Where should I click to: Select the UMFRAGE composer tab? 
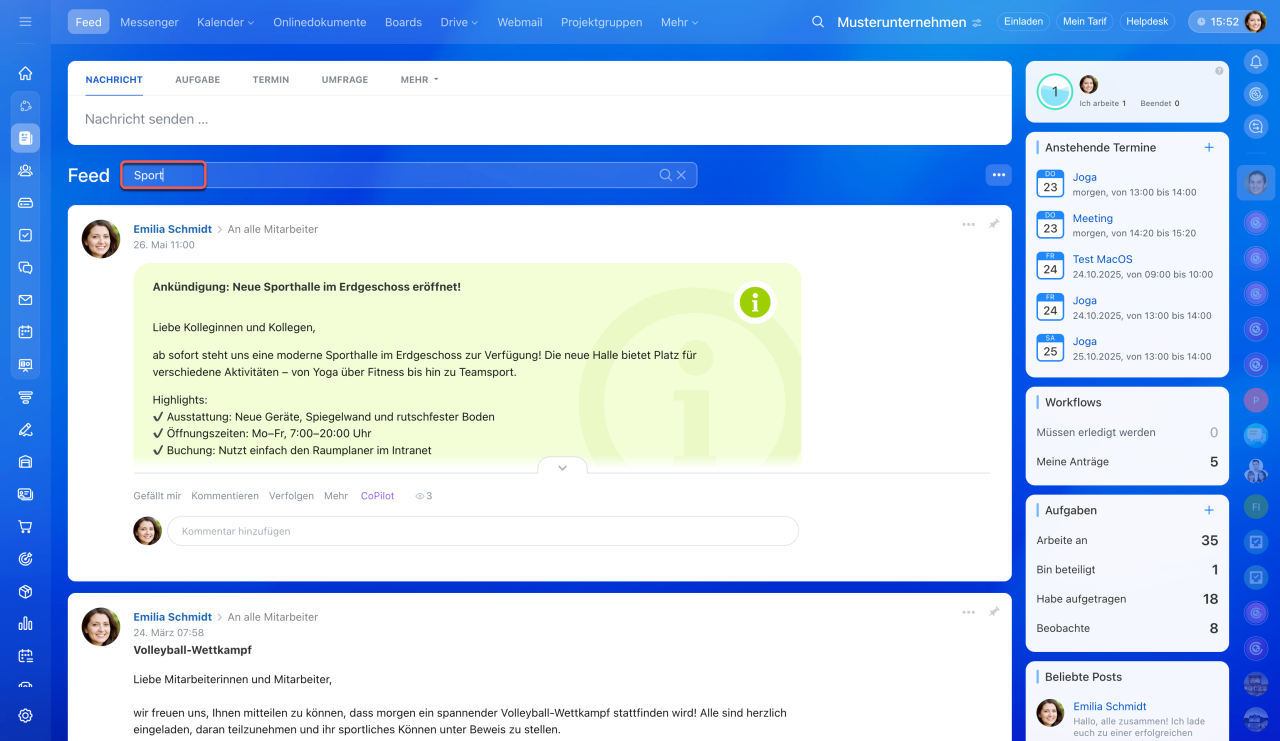pyautogui.click(x=345, y=80)
